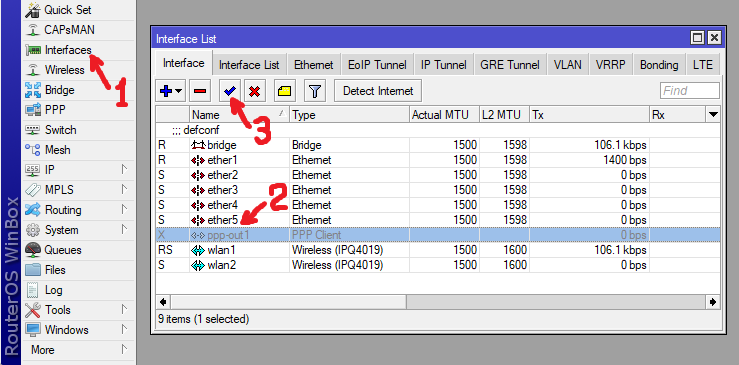Viewport: 739px width, 365px height.
Task: Select the ether4 interface row
Action: (438, 205)
